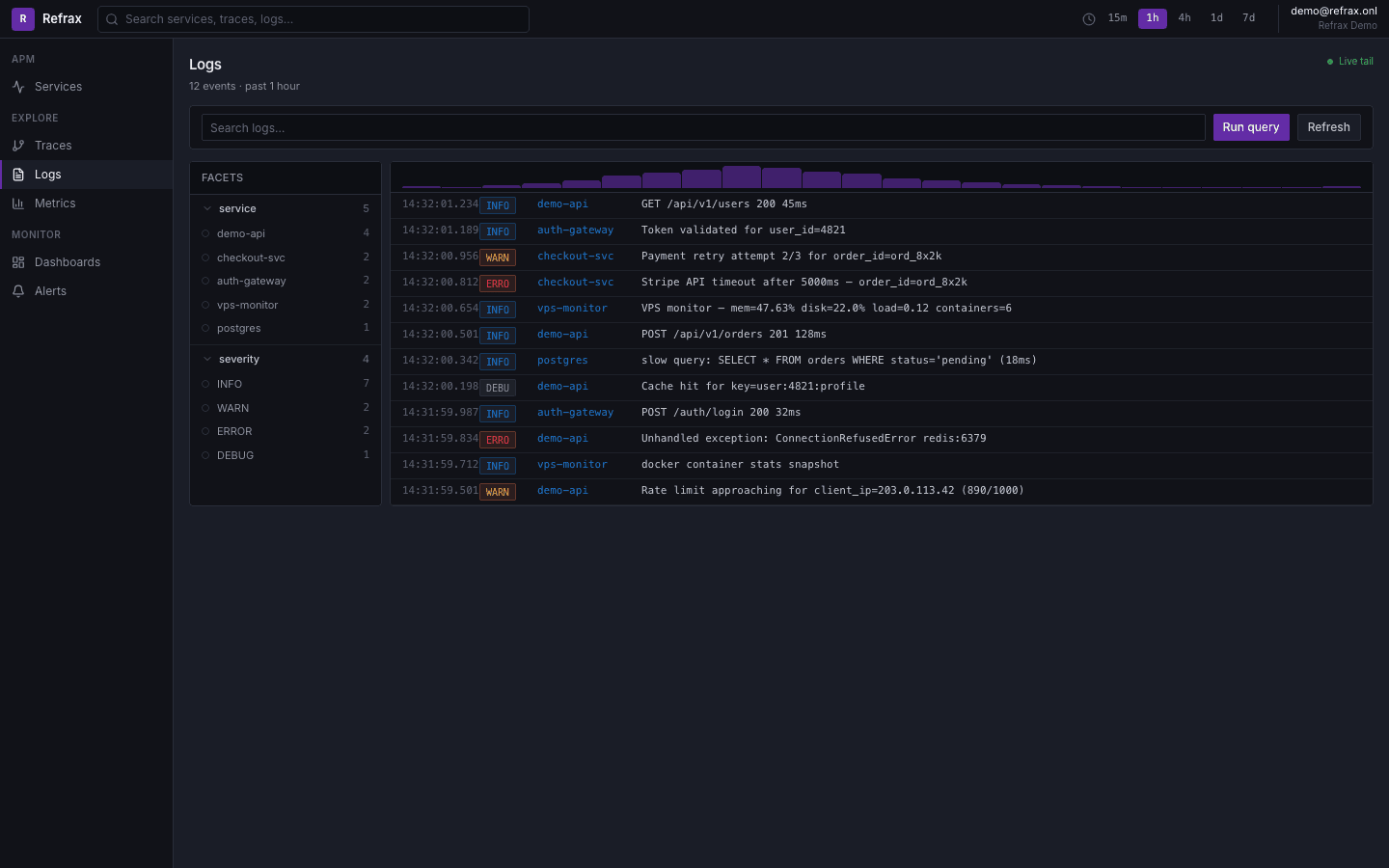Set time range to 1h
This screenshot has width=1389, height=868.
[1153, 18]
